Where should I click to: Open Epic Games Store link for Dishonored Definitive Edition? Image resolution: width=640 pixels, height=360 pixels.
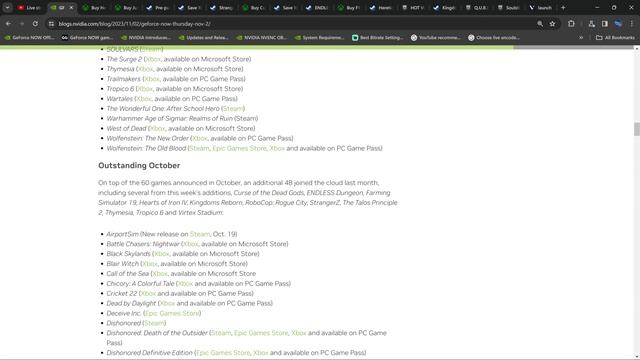tap(223, 353)
